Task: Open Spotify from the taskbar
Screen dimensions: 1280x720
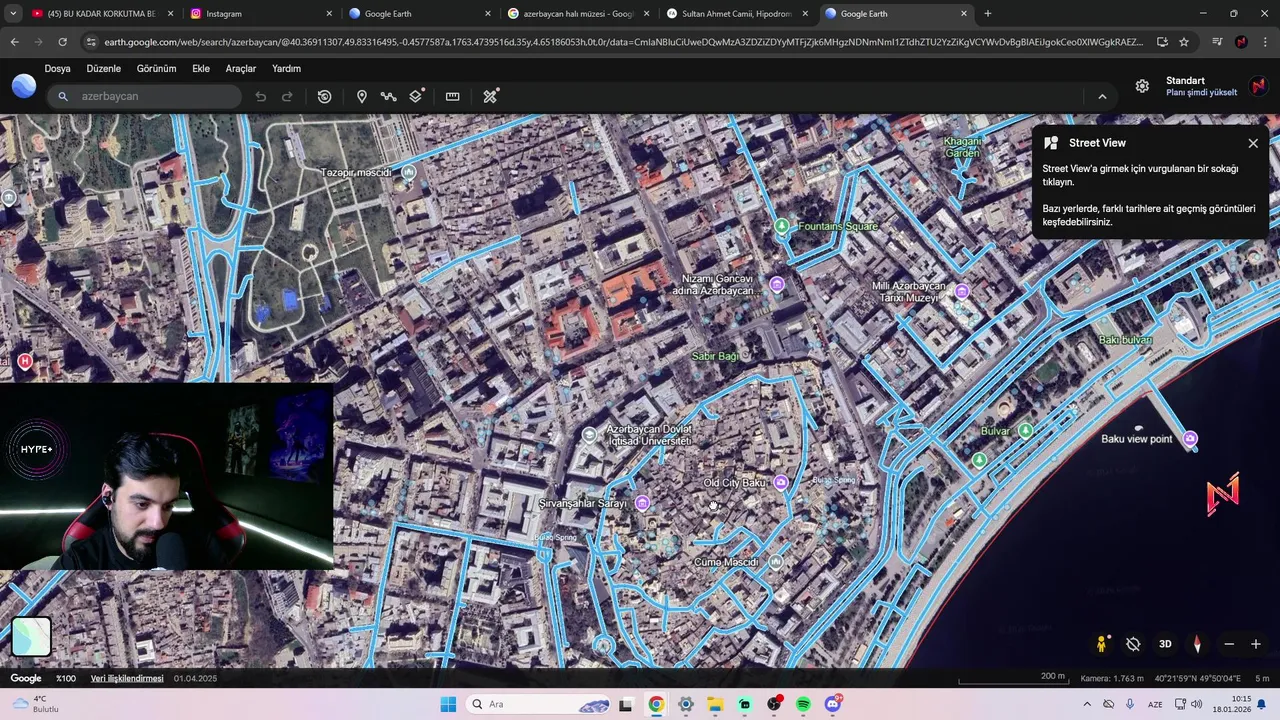Action: (804, 704)
